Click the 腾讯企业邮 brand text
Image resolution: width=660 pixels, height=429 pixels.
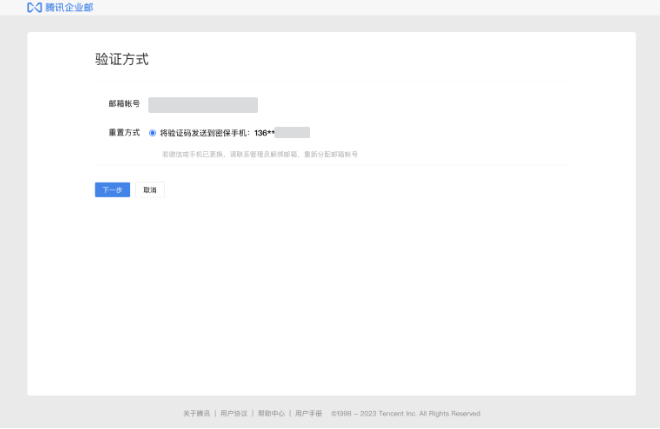69,7
